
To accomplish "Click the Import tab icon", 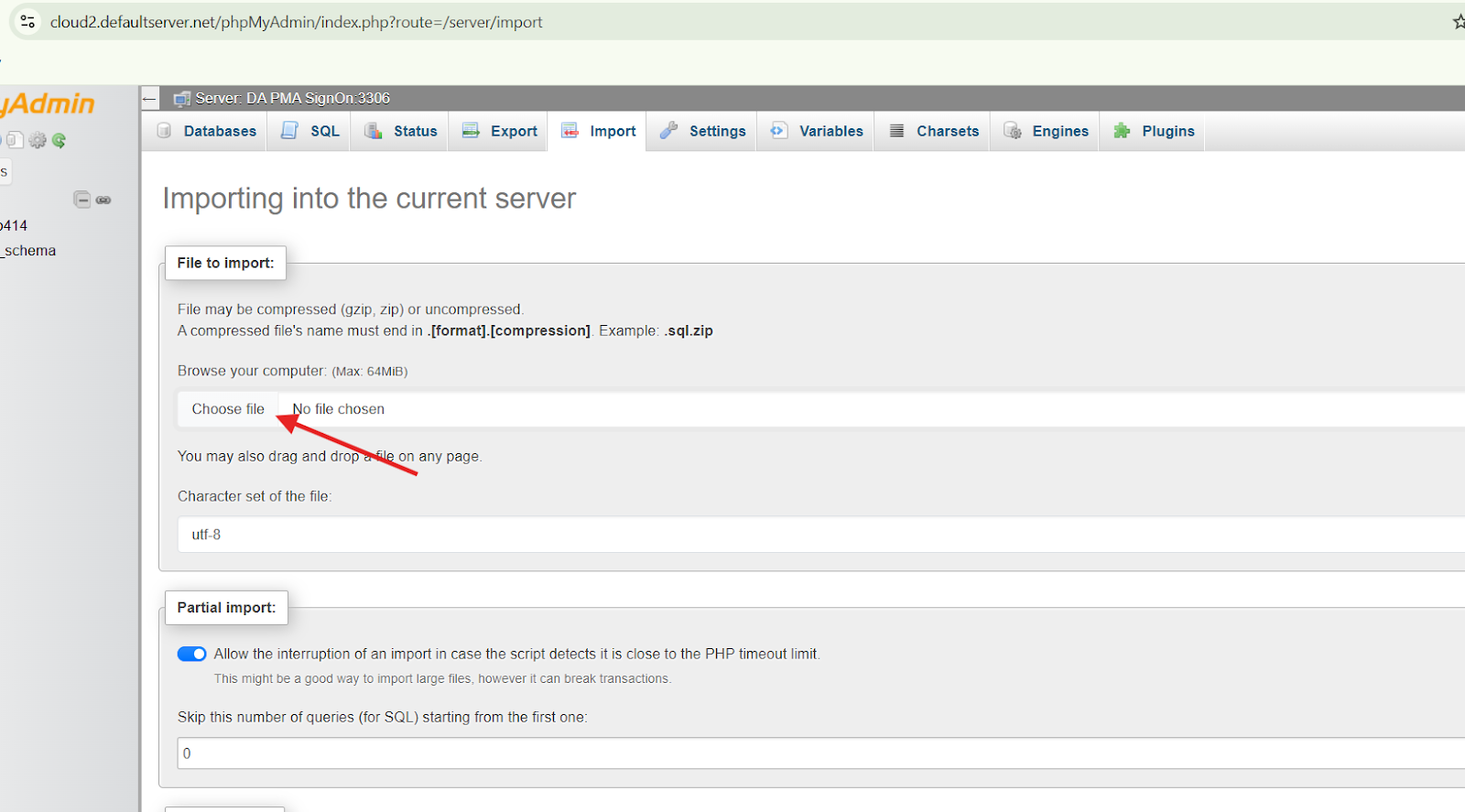I will [x=570, y=131].
